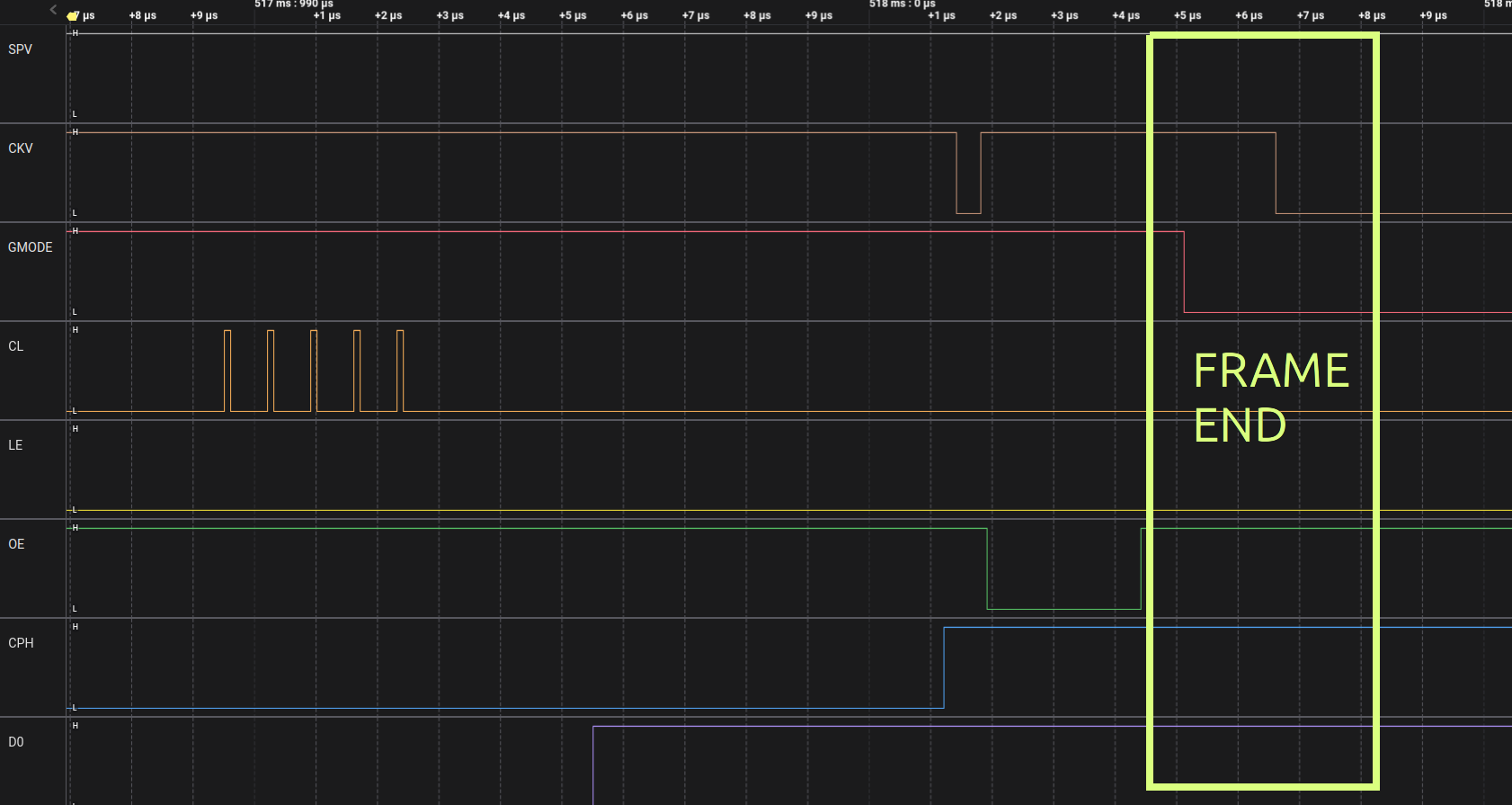Select the CL channel label

[x=16, y=346]
